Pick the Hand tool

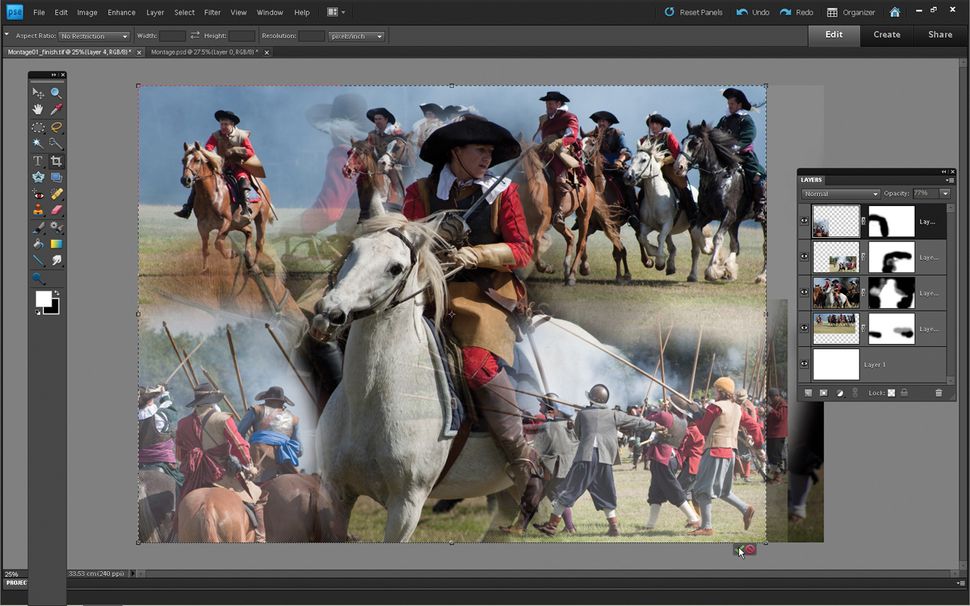pyautogui.click(x=38, y=110)
